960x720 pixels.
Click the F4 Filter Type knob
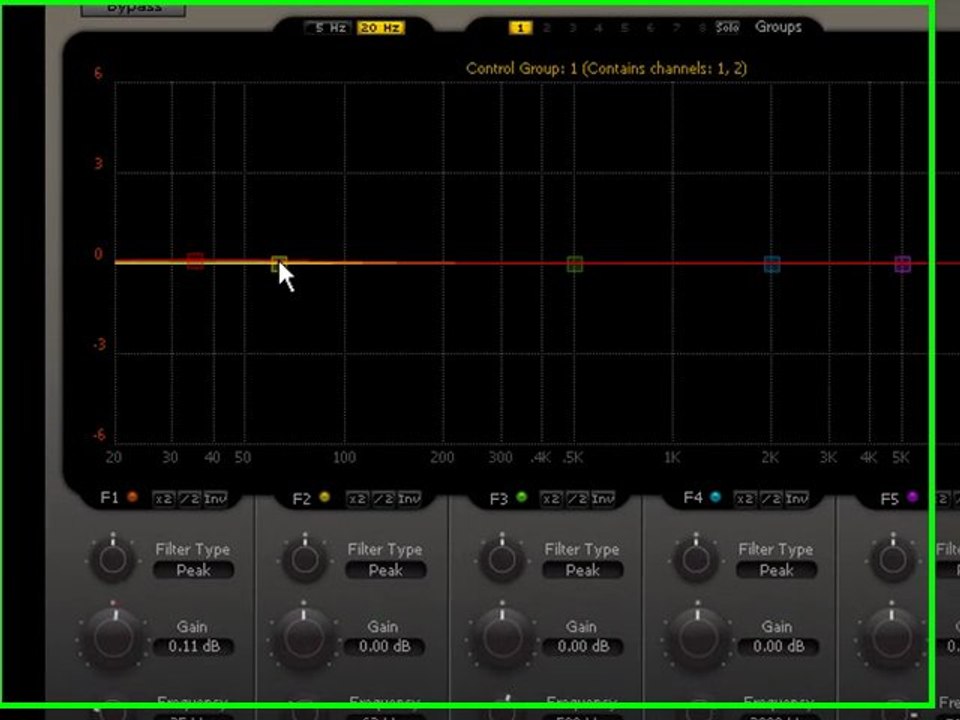pos(696,559)
